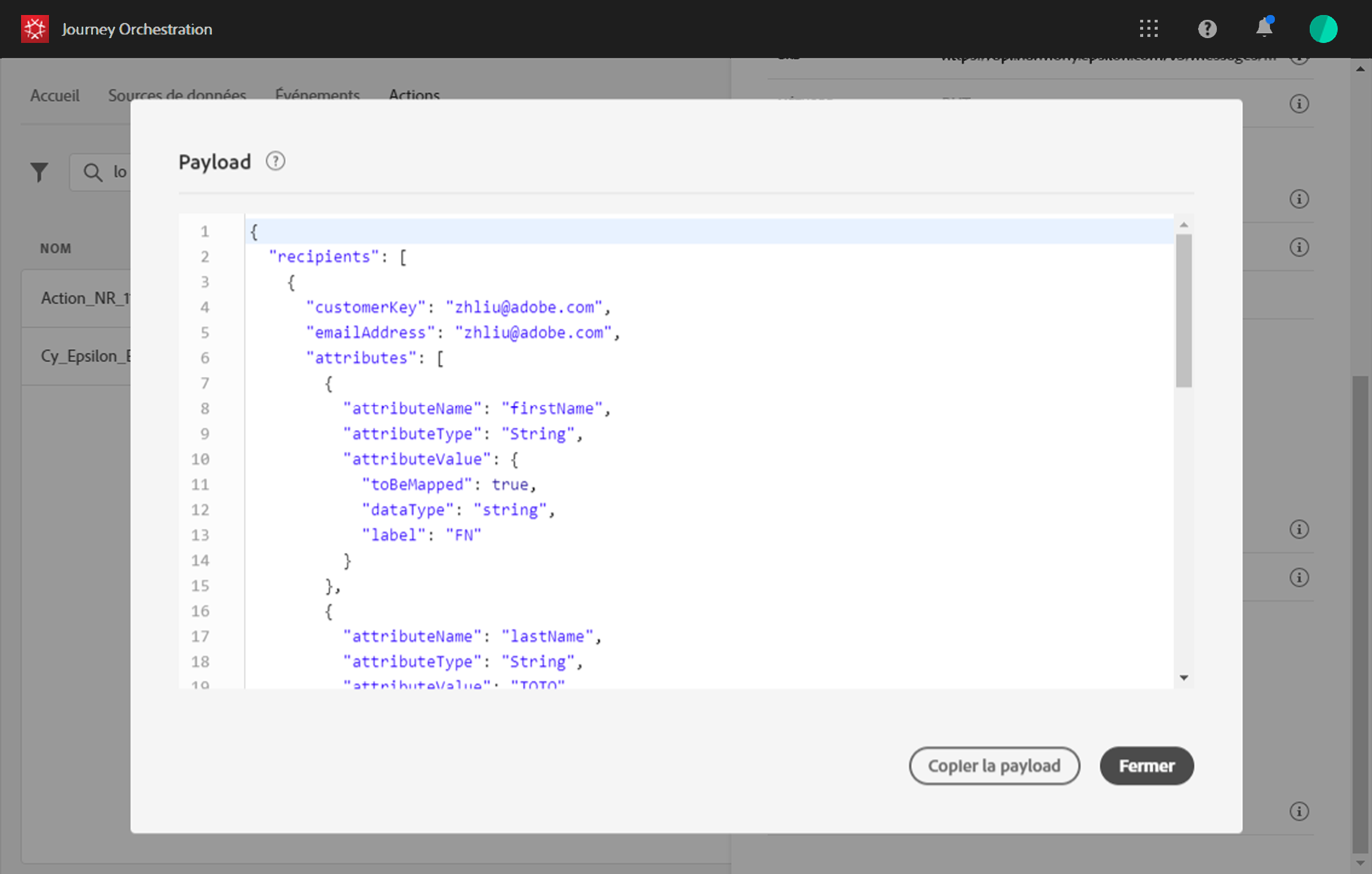
Task: Select the Action_NR_1 row in list
Action: click(85, 298)
